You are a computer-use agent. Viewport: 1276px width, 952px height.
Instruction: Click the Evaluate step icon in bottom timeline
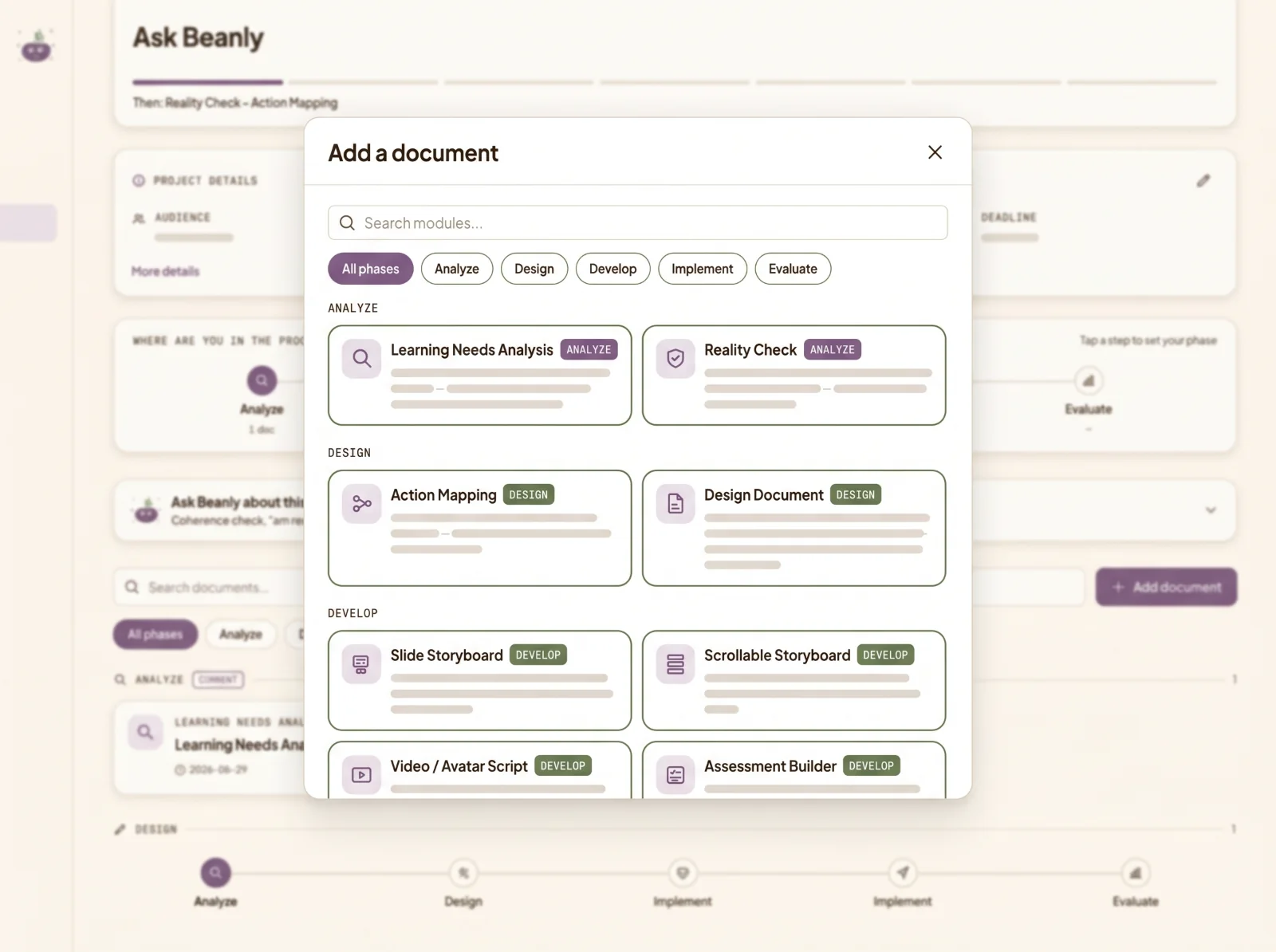1135,872
